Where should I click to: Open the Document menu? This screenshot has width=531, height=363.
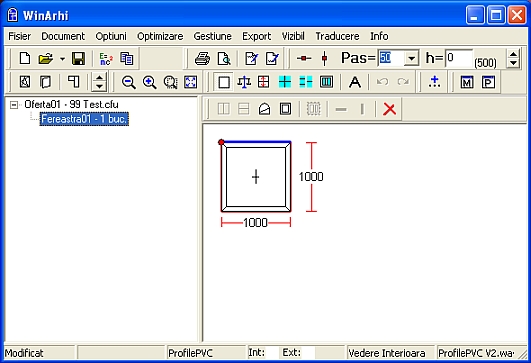coord(63,36)
